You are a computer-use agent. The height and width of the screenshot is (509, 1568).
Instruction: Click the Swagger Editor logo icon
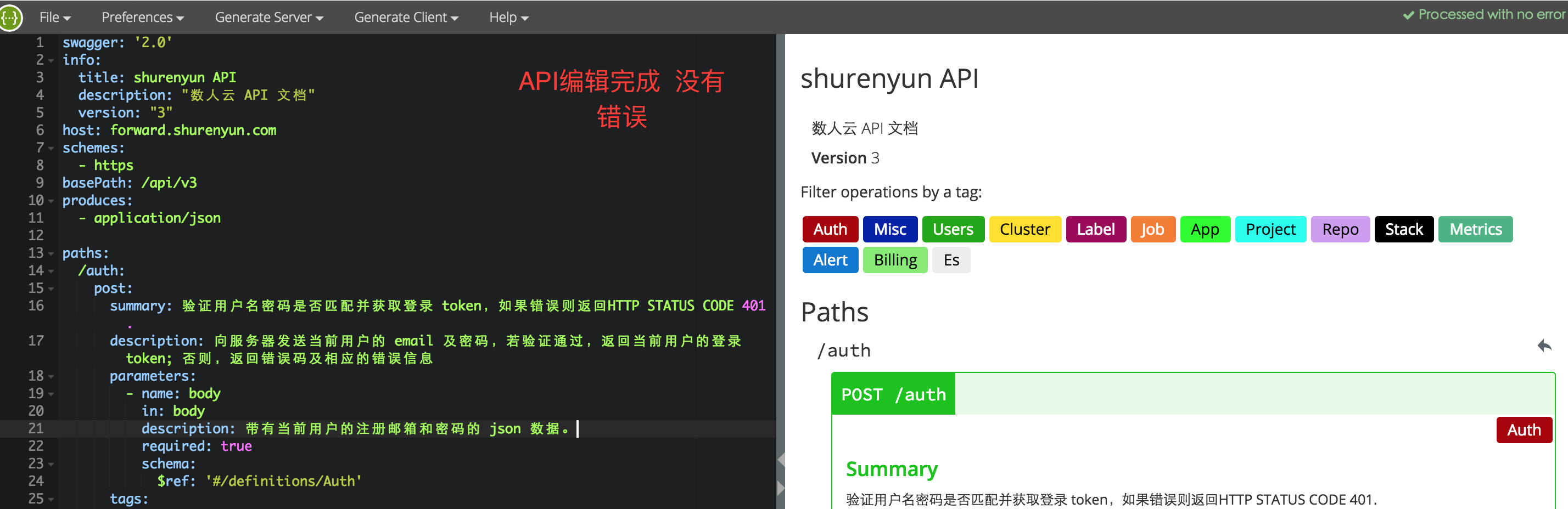(x=10, y=18)
